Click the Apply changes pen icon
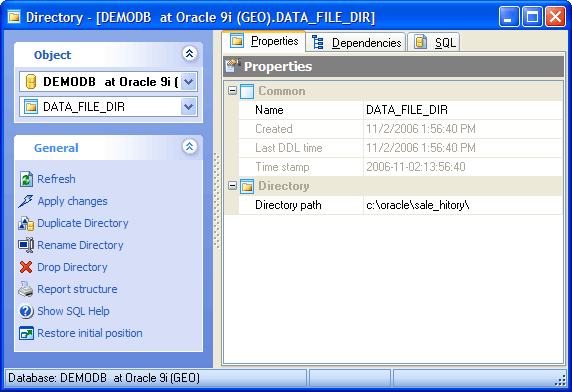This screenshot has height=392, width=572. tap(26, 201)
